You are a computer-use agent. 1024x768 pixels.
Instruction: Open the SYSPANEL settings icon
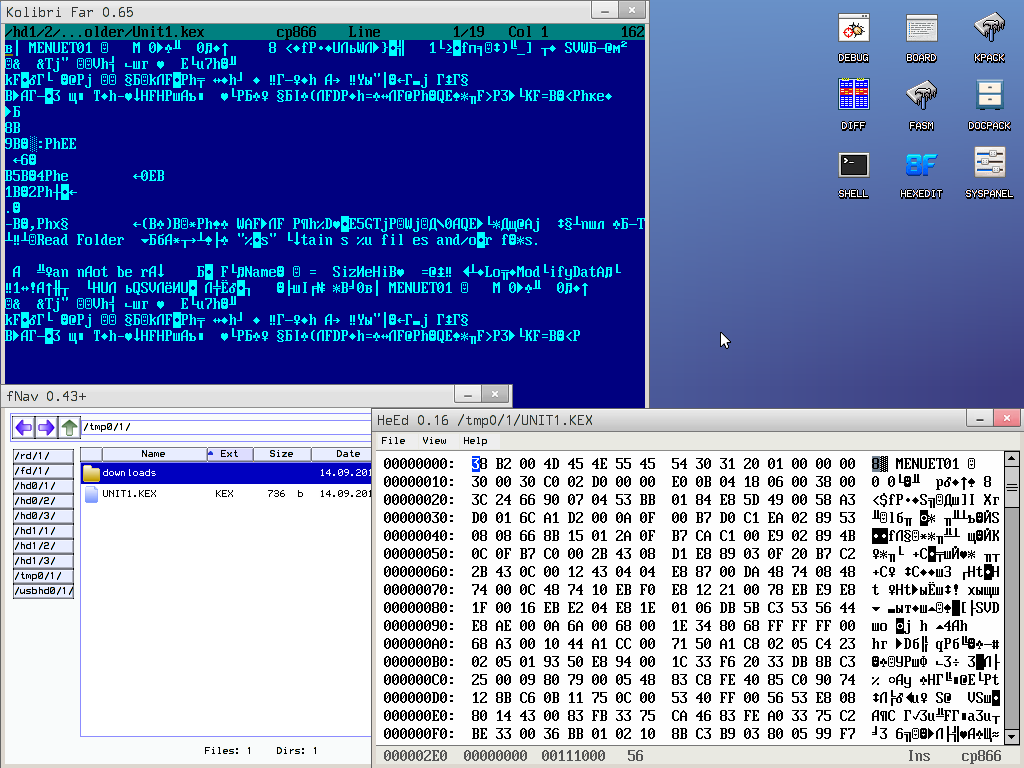tap(989, 168)
